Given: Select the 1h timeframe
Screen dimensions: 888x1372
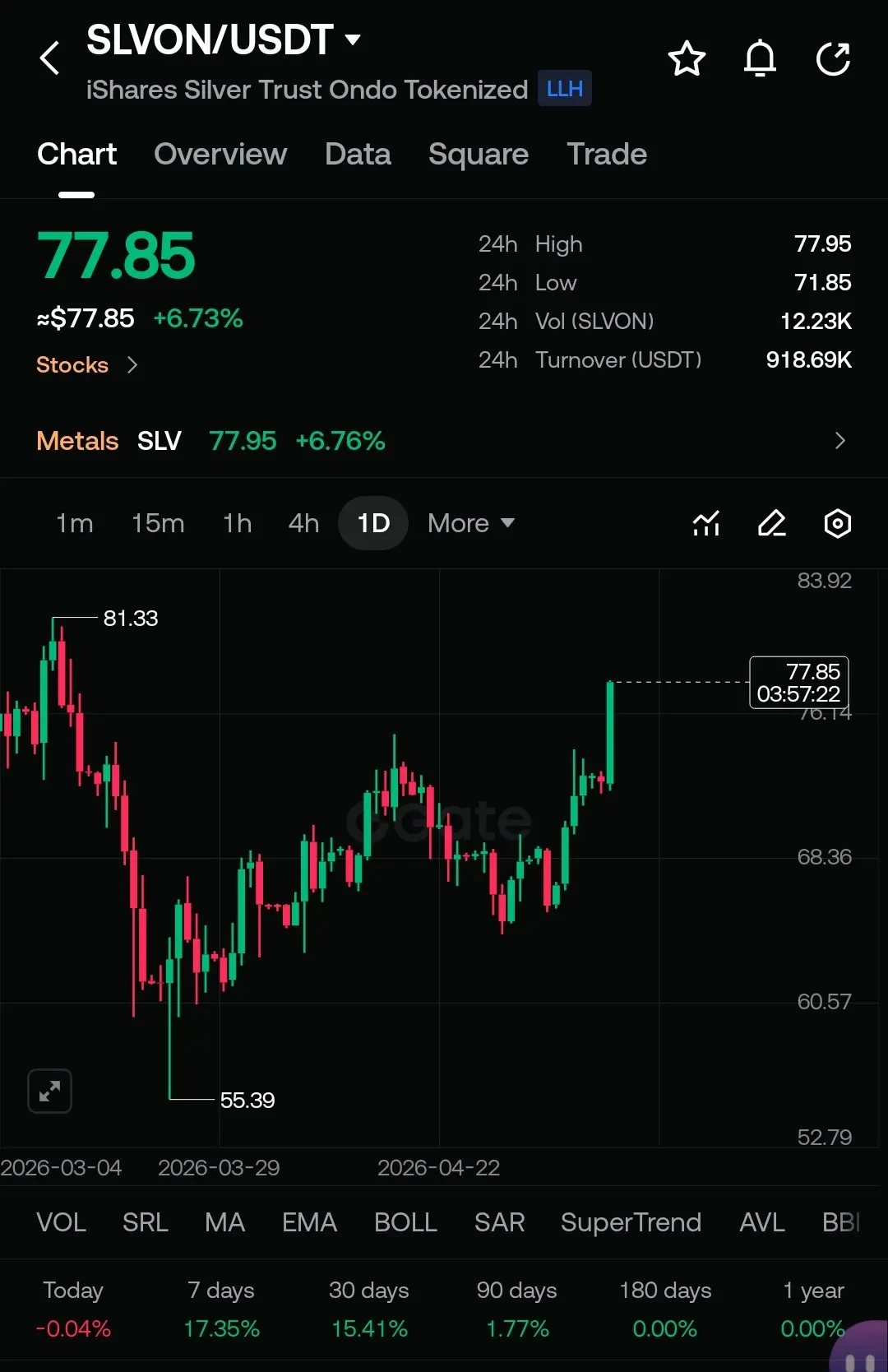Looking at the screenshot, I should 237,523.
